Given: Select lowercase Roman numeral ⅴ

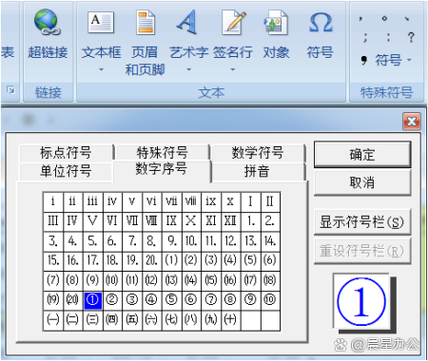Looking at the screenshot, I should click(x=132, y=201).
